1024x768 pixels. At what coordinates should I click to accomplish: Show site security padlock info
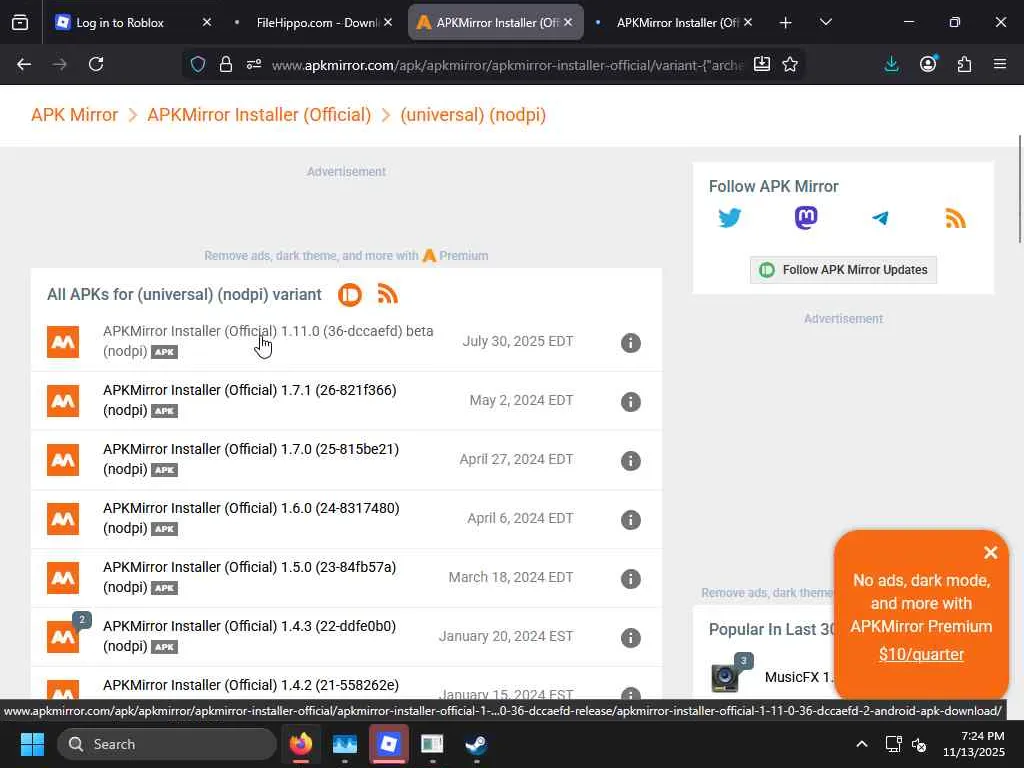point(226,64)
